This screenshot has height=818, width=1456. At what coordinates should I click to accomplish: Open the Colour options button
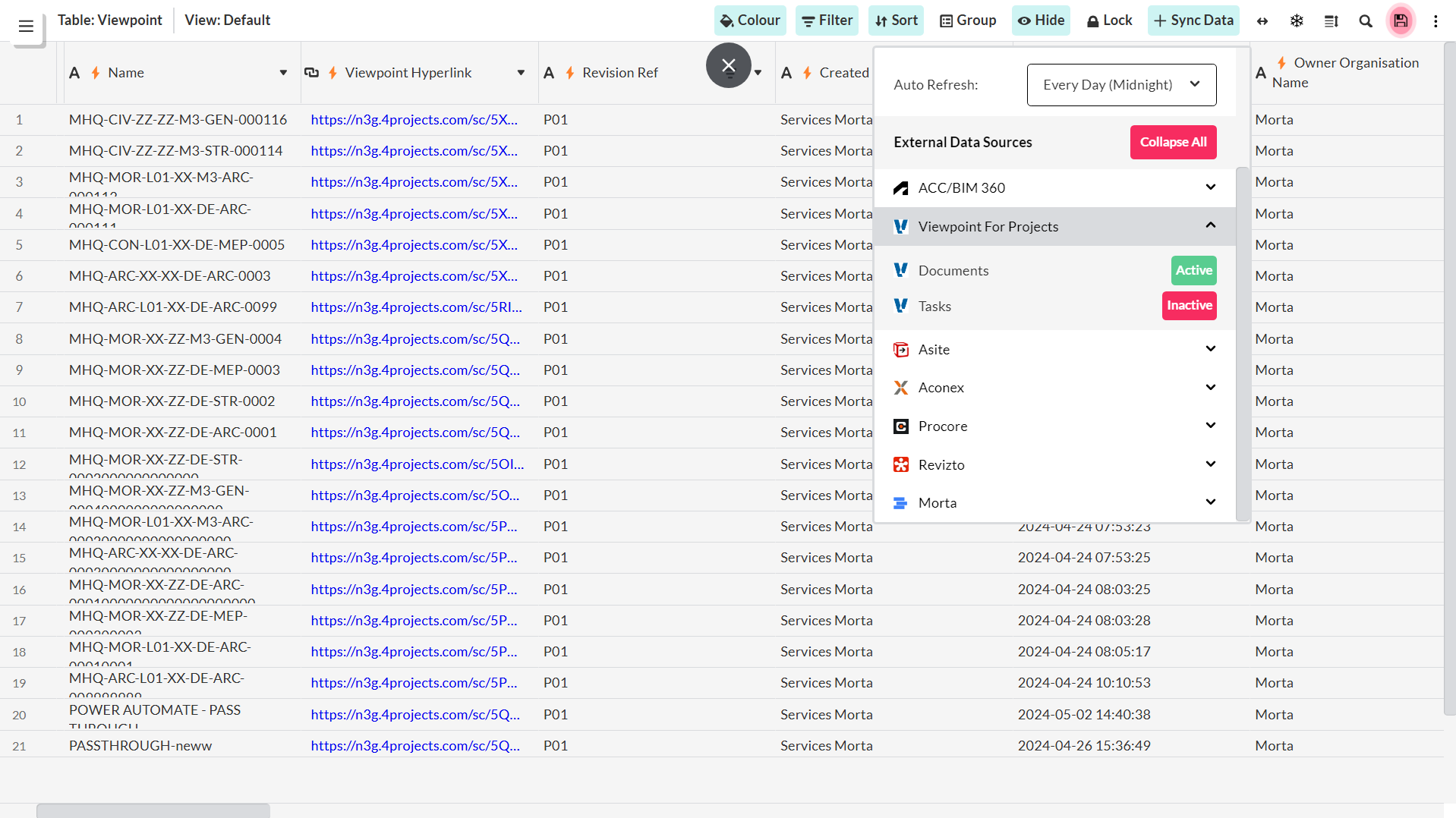750,20
